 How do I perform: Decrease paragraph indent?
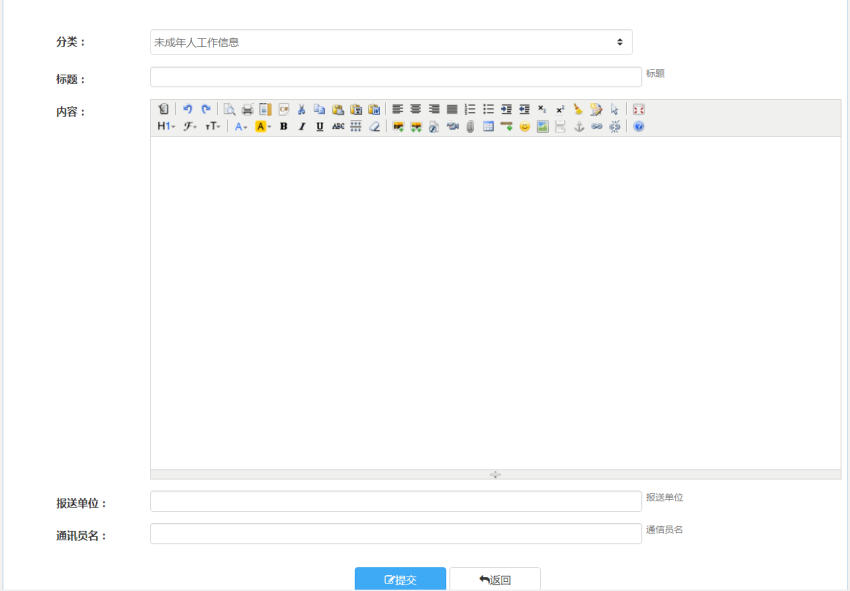524,109
